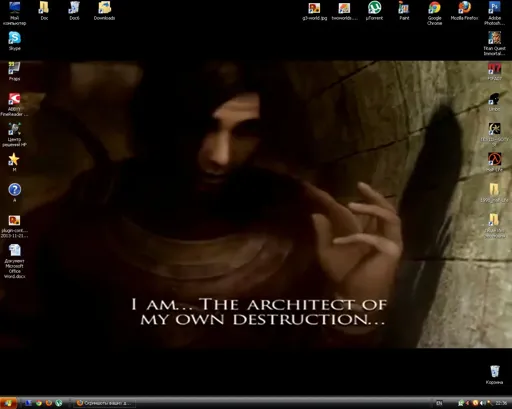Open the g3-world.jpg image file
512x409 pixels.
click(314, 11)
